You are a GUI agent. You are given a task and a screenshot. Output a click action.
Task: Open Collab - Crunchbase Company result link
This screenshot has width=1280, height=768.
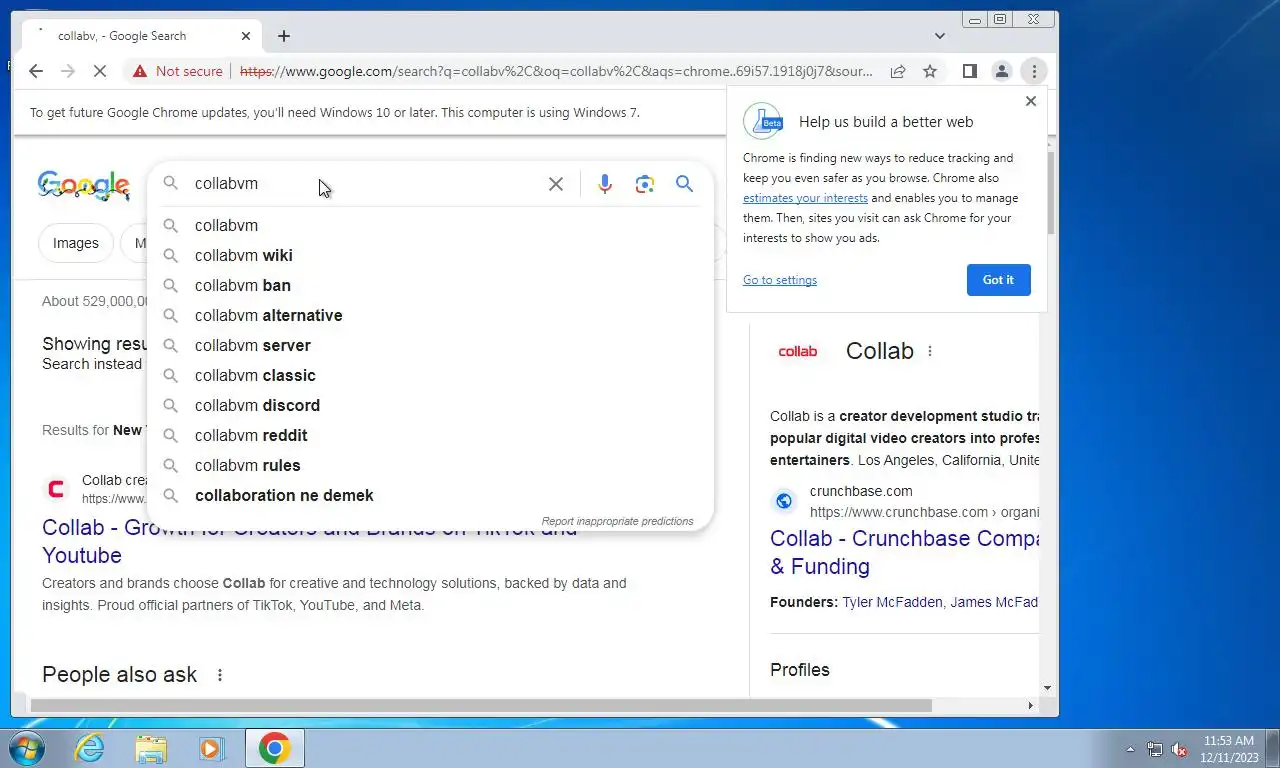tap(904, 552)
